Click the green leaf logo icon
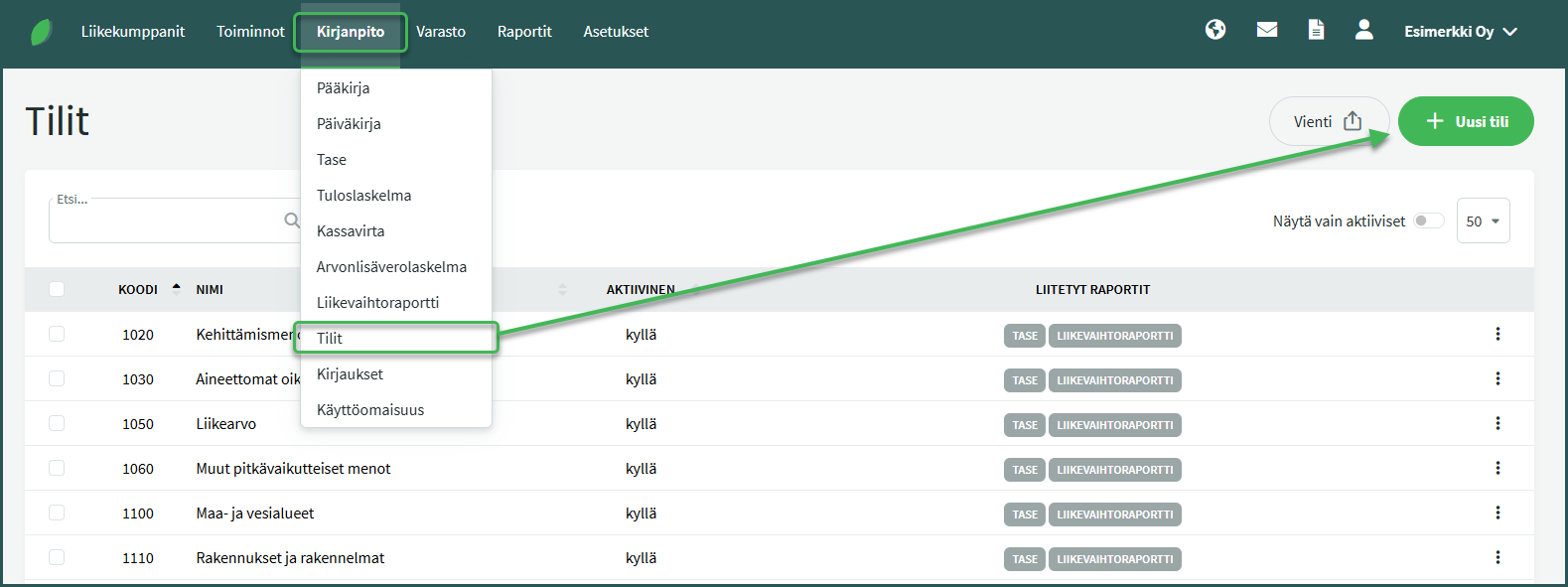1568x587 pixels. pos(42,32)
